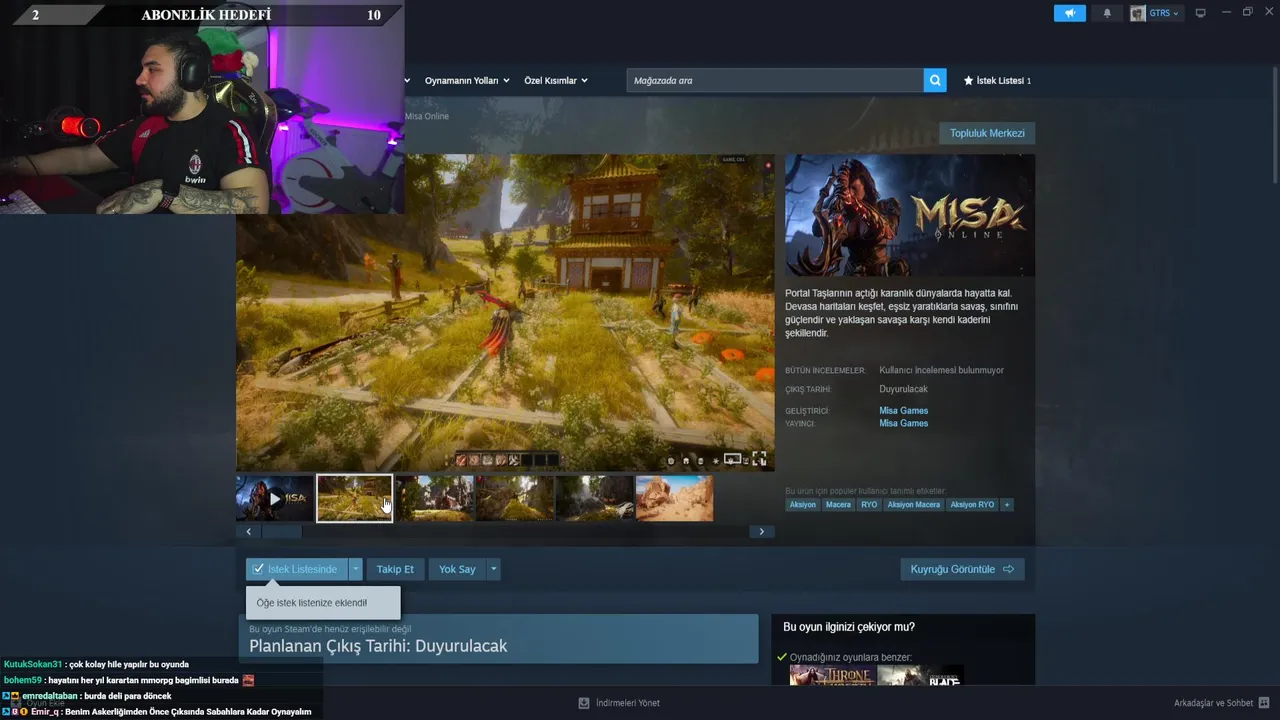Viewport: 1280px width, 720px height.
Task: Open Arkadaşlar ve Sohbet panel
Action: tap(1213, 703)
